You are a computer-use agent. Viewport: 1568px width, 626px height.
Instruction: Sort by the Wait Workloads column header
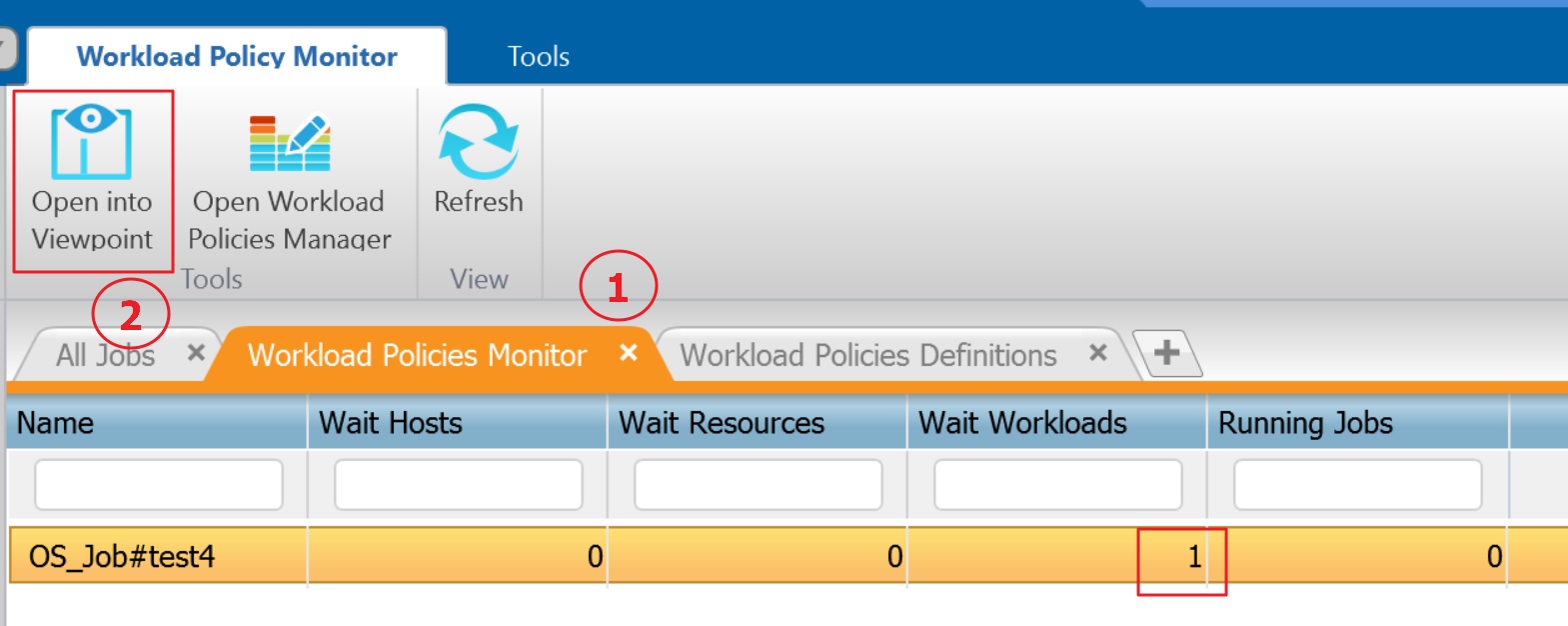click(1021, 423)
